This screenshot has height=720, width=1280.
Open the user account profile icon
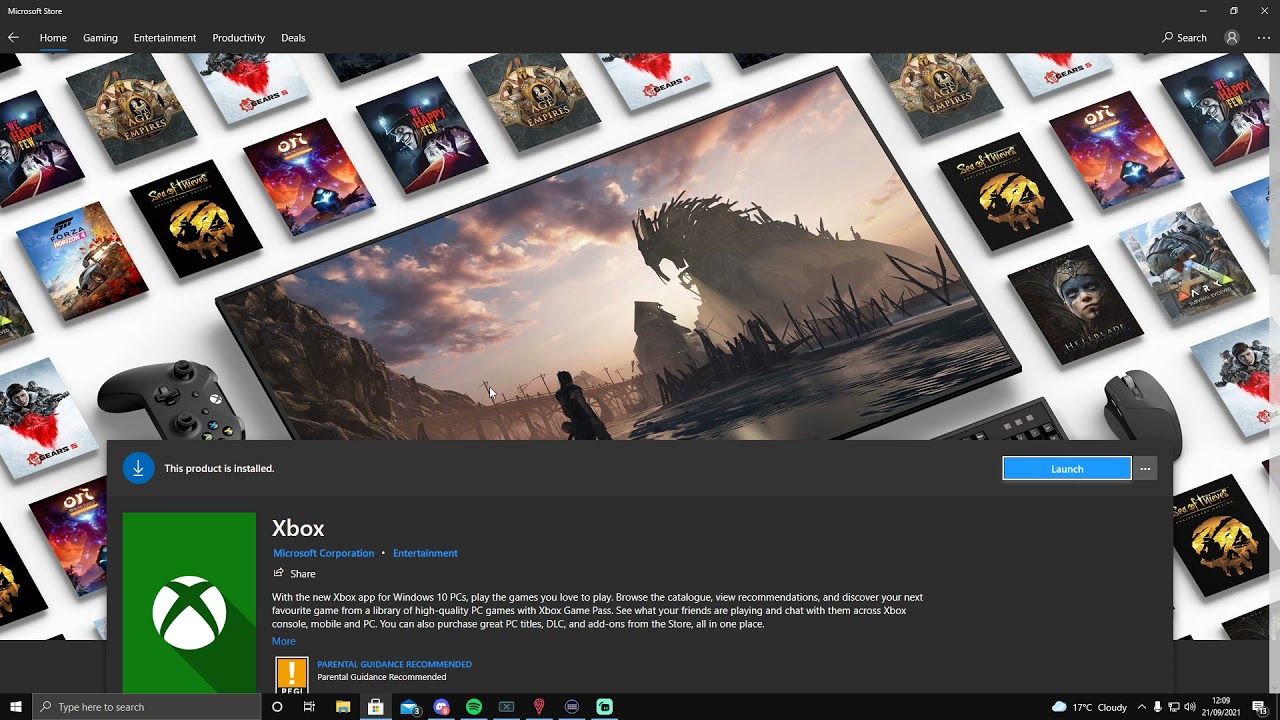pyautogui.click(x=1232, y=38)
